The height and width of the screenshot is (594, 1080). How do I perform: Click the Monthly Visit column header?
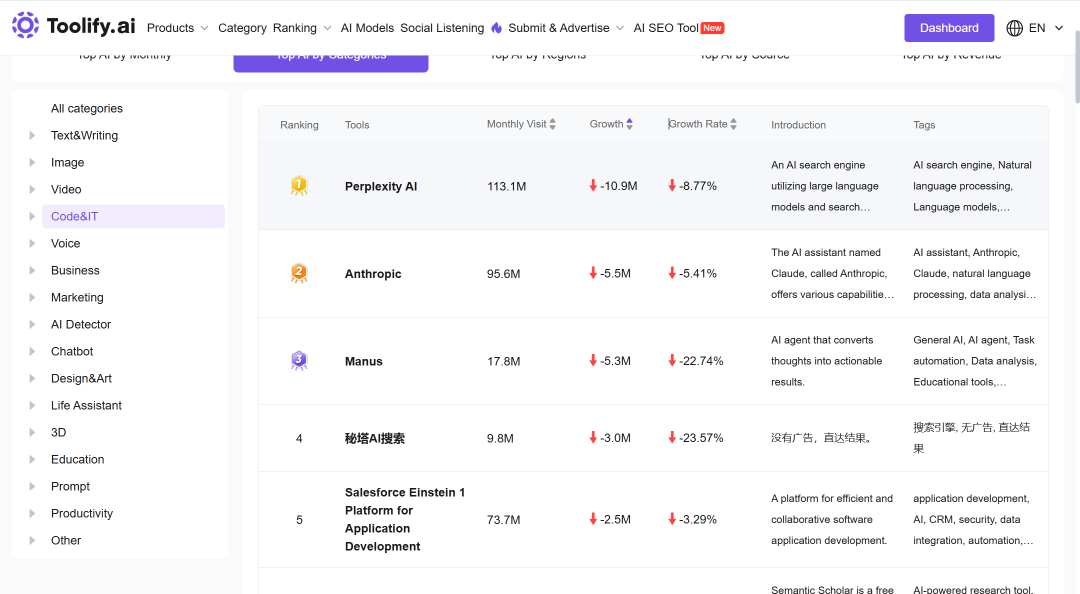(517, 124)
